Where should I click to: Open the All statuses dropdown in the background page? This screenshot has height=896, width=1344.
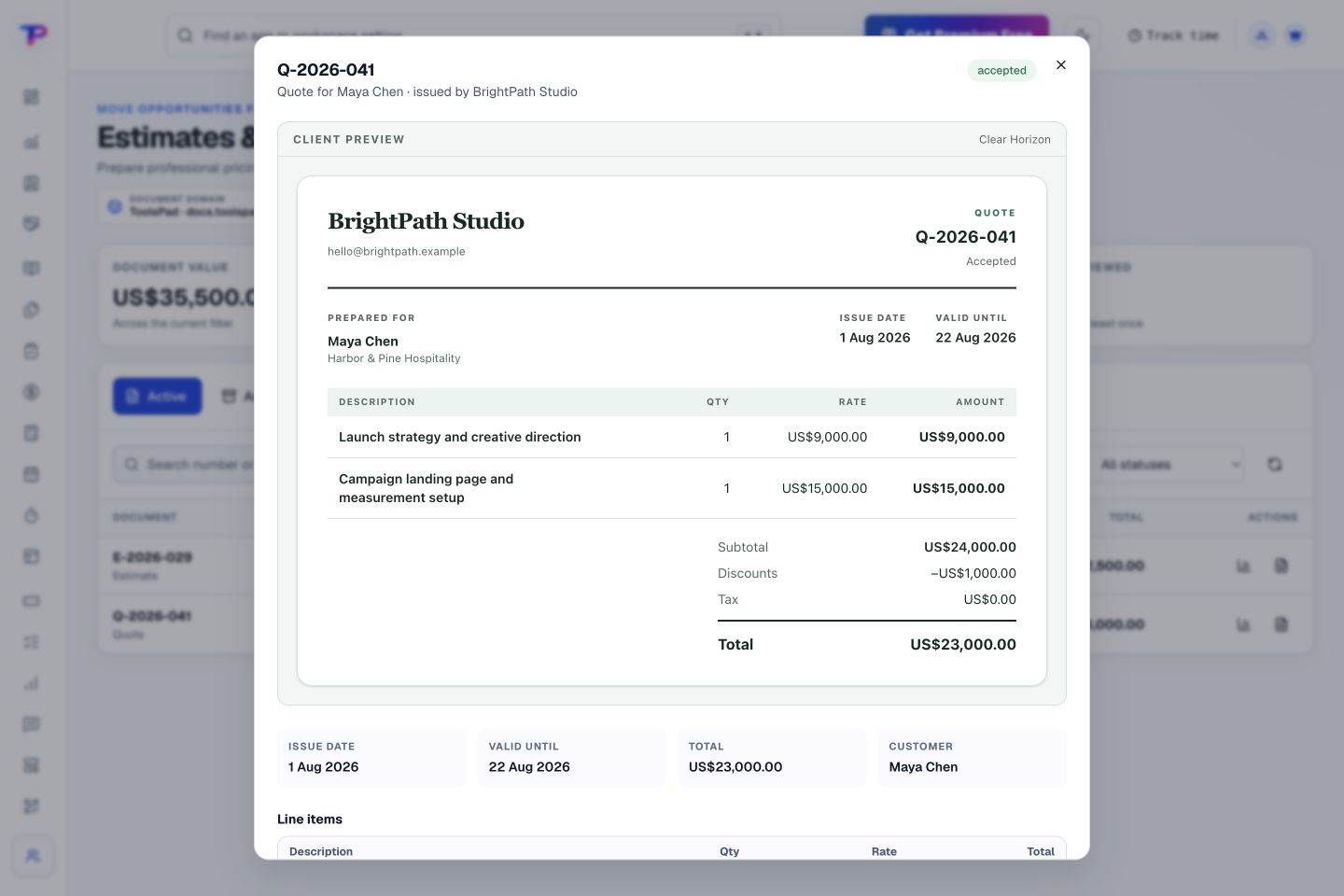pos(1167,464)
